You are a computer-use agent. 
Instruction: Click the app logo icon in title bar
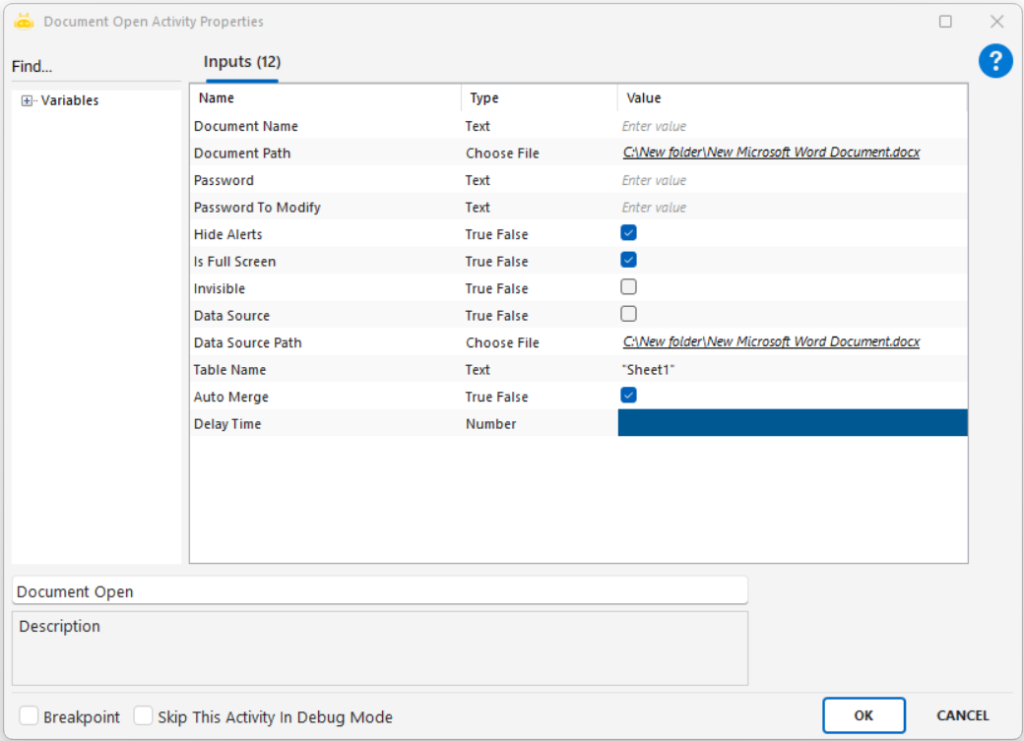pos(24,21)
